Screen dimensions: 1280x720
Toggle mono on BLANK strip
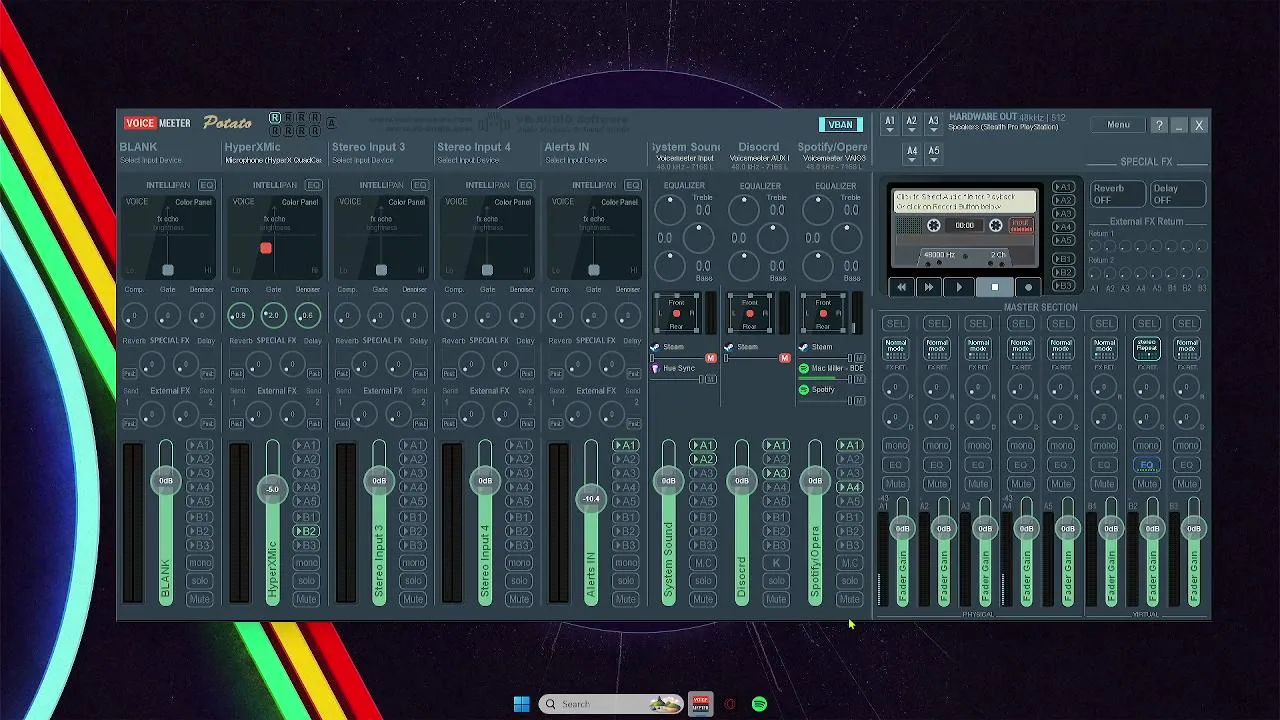click(199, 562)
